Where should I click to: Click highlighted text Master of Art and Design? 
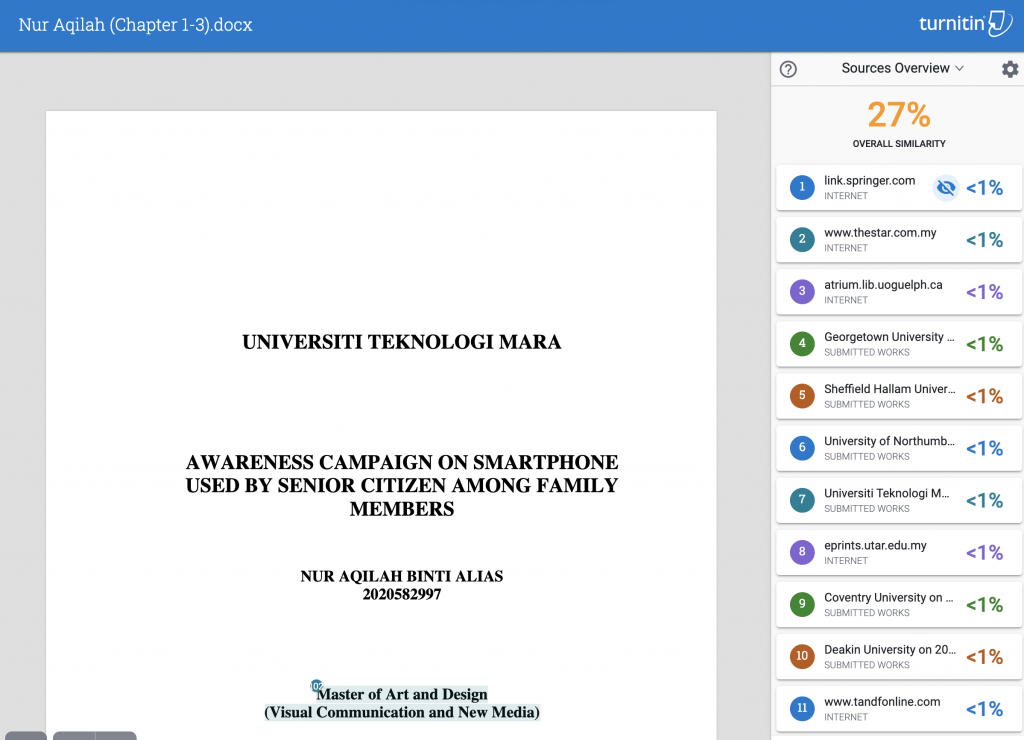pos(402,694)
